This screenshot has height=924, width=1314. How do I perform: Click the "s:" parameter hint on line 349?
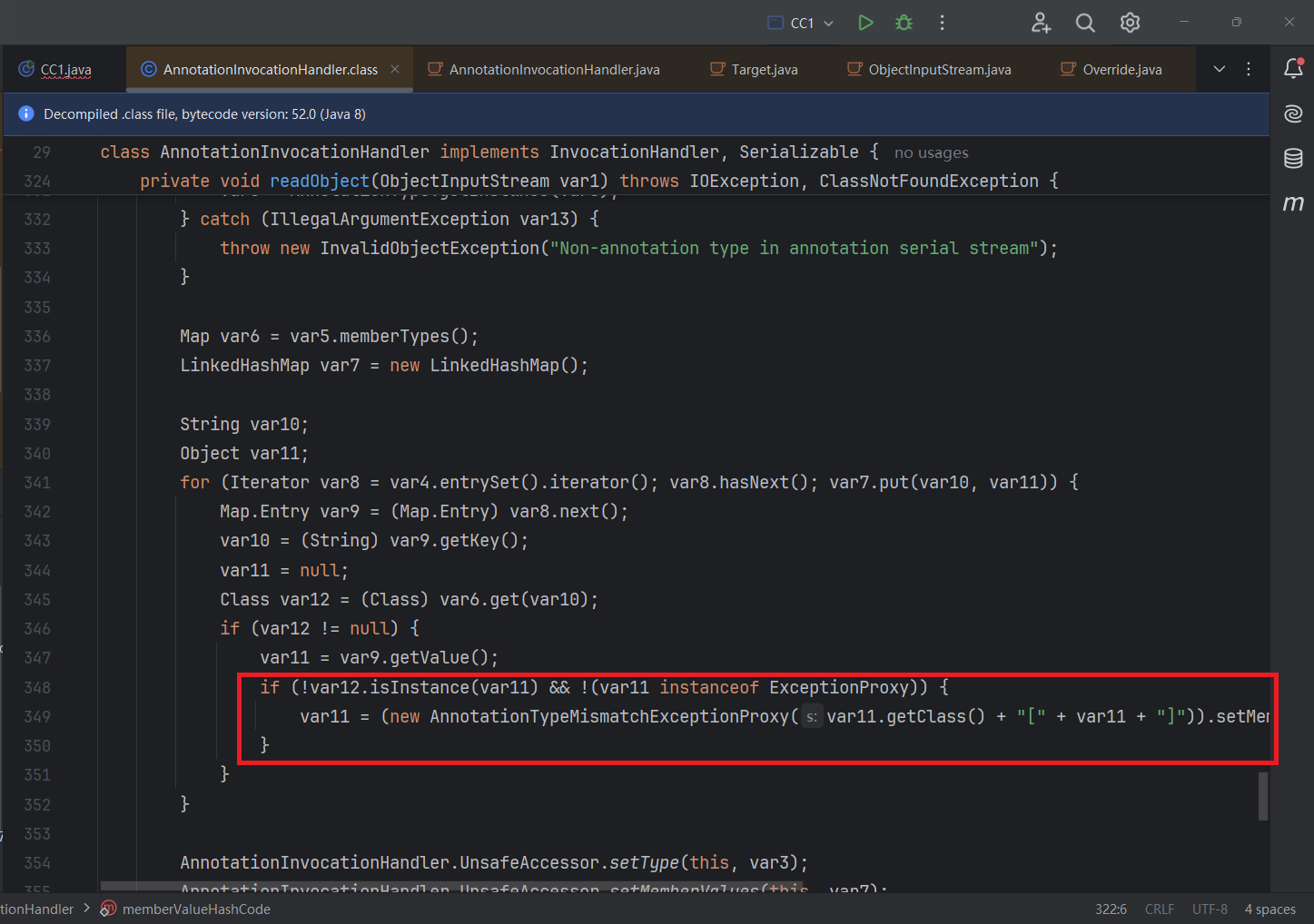click(x=812, y=717)
